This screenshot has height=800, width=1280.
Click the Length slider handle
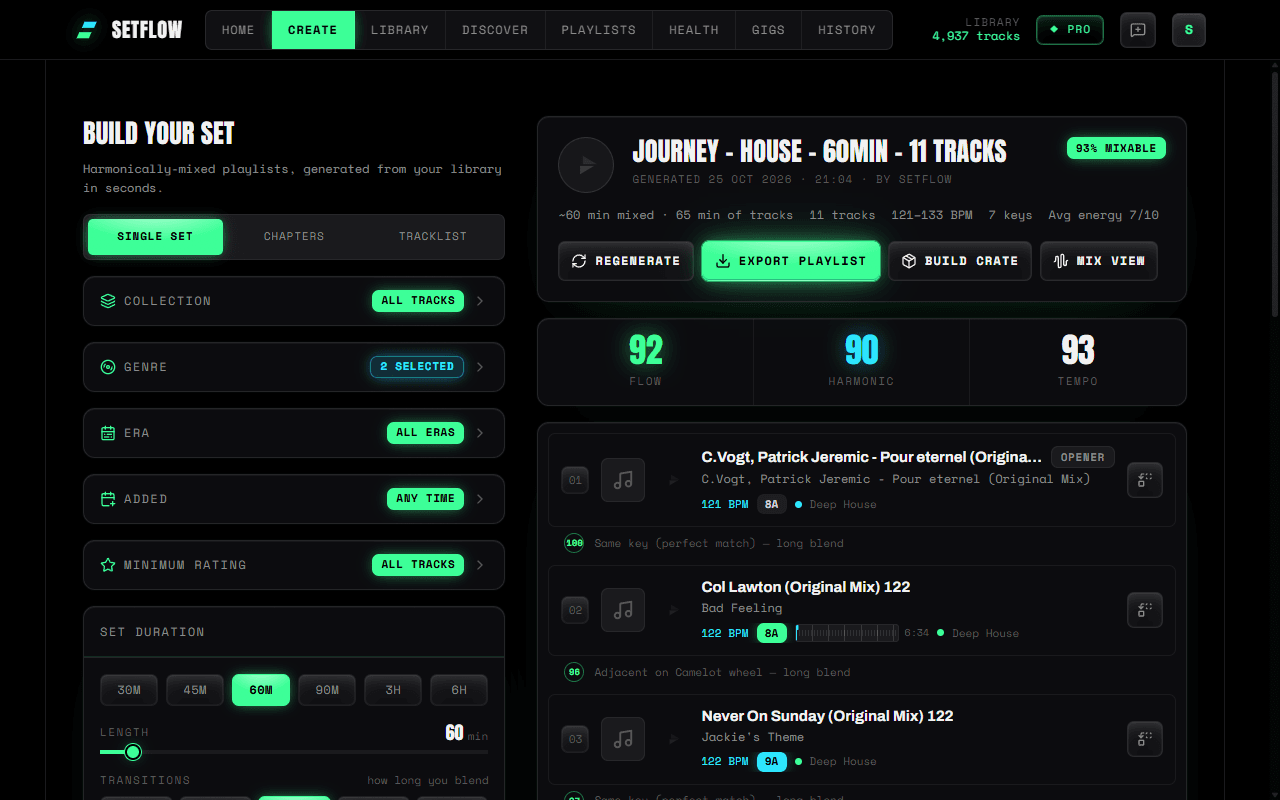point(133,752)
